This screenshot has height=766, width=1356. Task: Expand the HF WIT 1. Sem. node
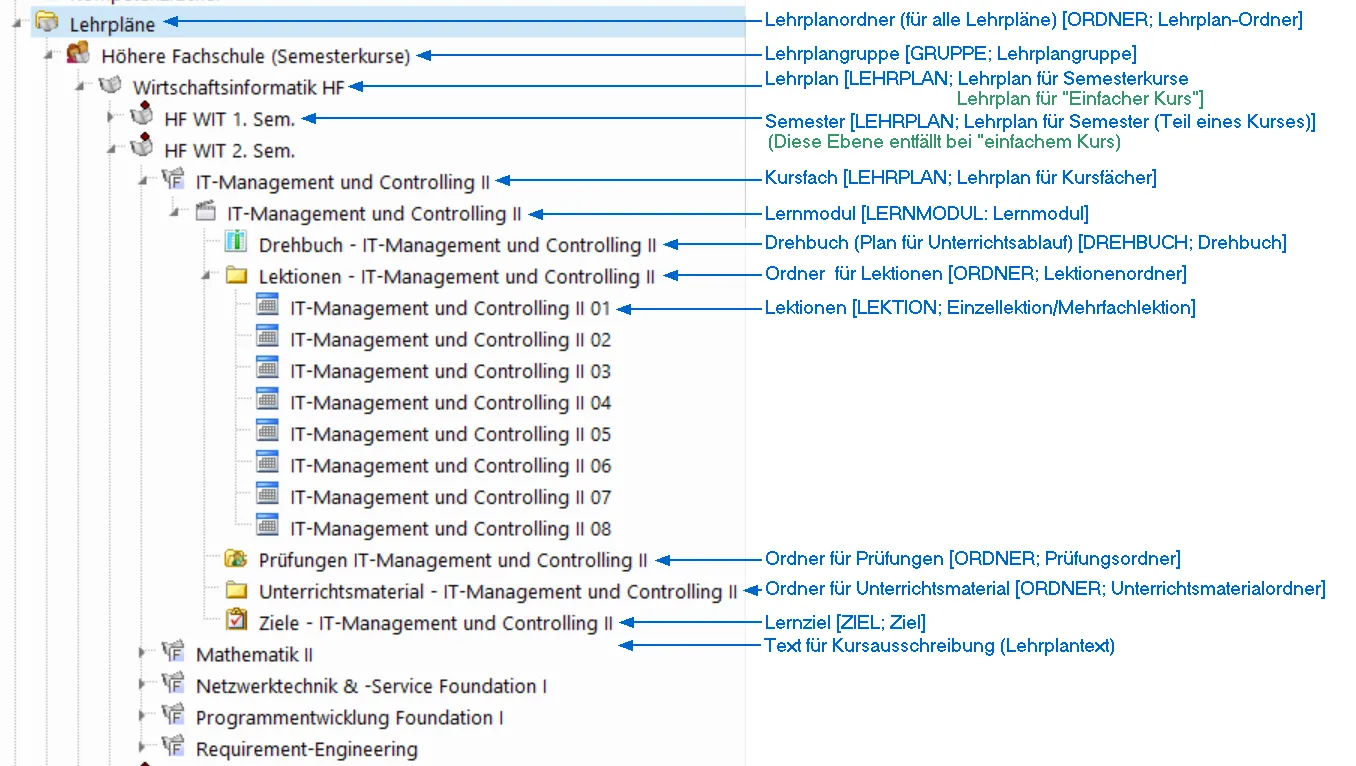click(x=111, y=118)
